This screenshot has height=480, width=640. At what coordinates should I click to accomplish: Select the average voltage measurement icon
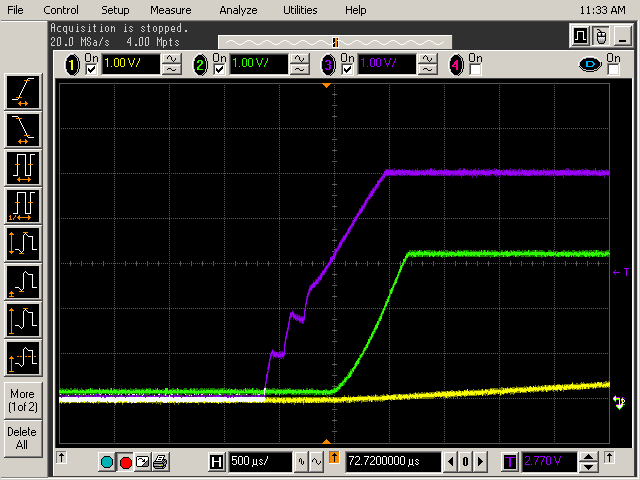tap(23, 358)
